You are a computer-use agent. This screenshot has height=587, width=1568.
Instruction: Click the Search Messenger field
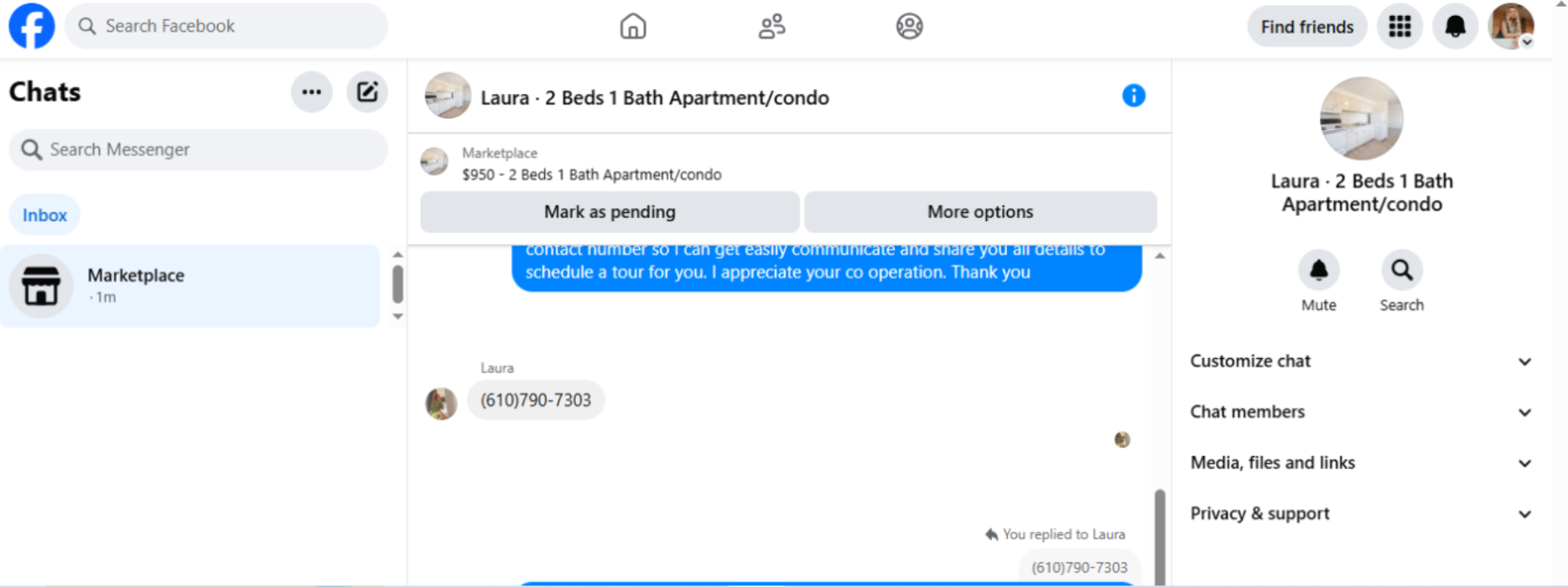tap(199, 149)
